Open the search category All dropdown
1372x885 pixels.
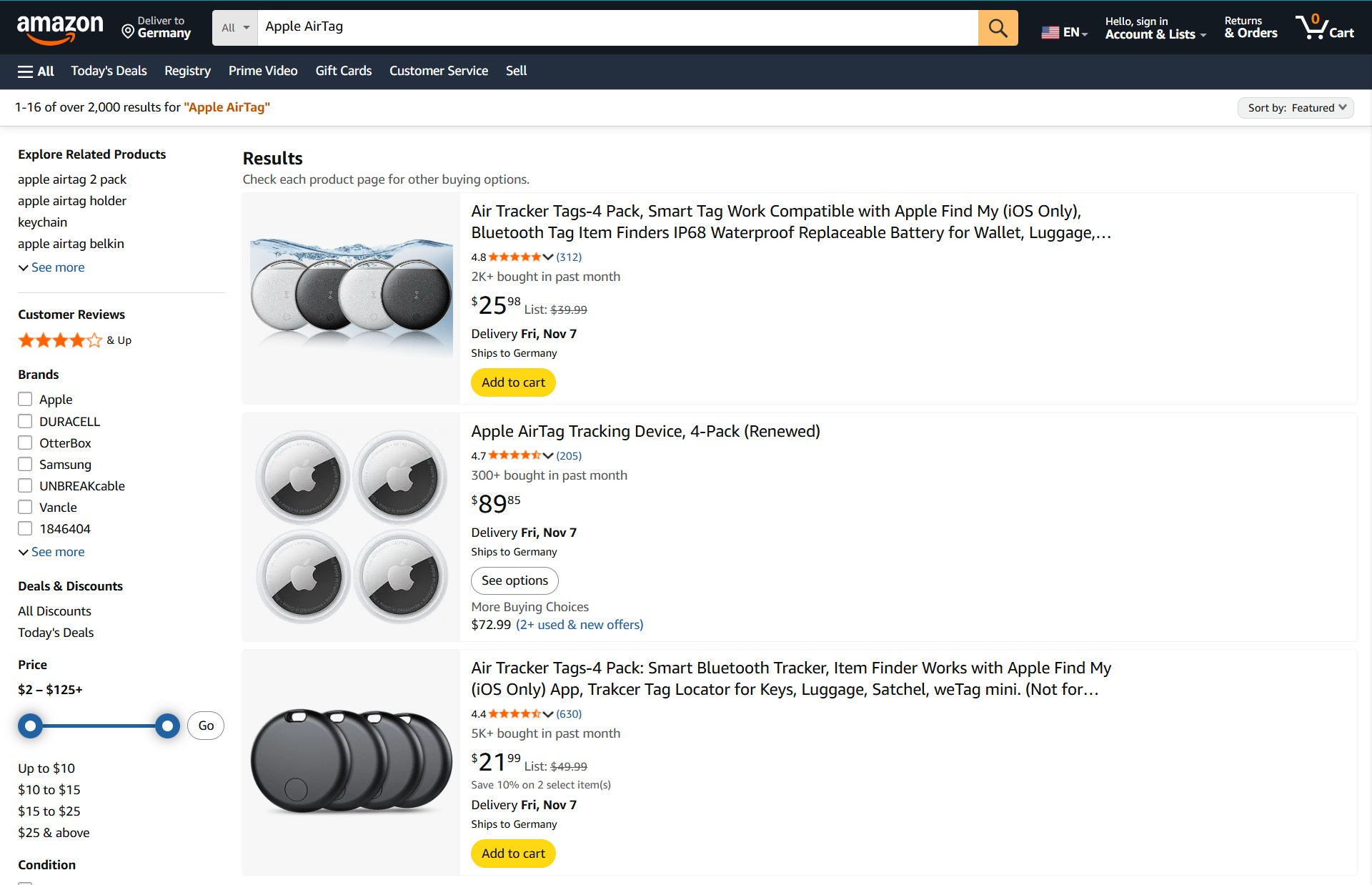click(x=234, y=27)
